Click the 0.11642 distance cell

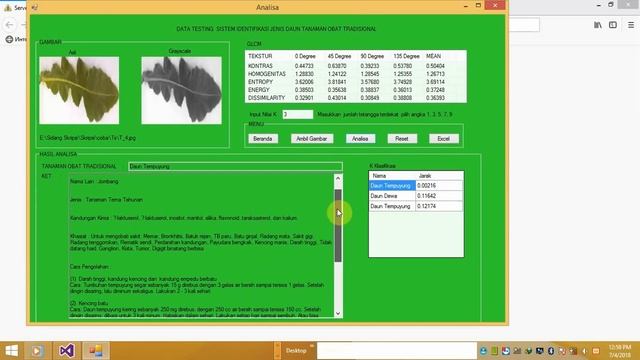pyautogui.click(x=439, y=196)
